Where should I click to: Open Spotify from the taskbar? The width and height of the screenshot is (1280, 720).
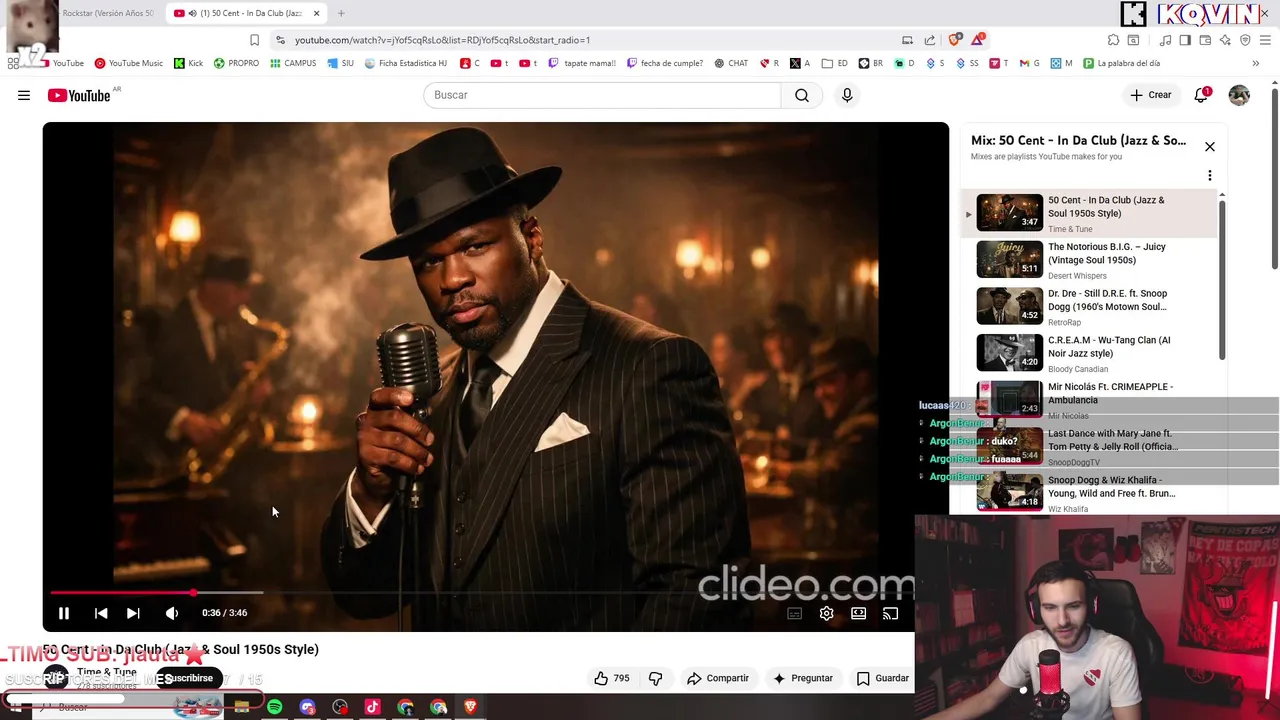click(274, 707)
